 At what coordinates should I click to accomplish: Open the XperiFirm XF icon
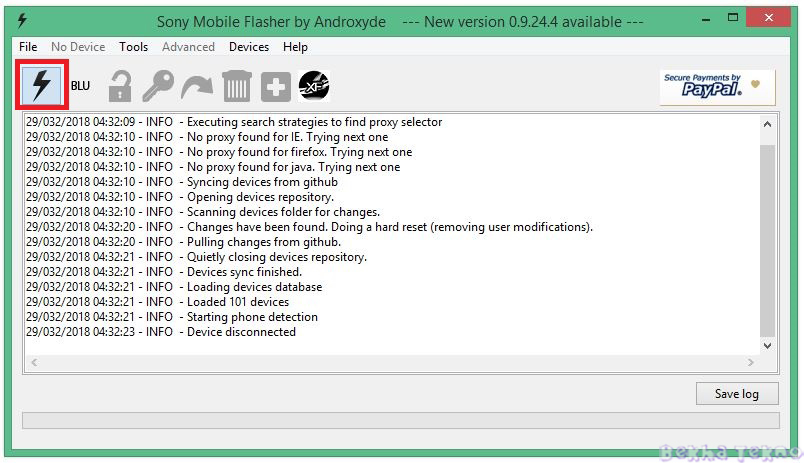(314, 86)
